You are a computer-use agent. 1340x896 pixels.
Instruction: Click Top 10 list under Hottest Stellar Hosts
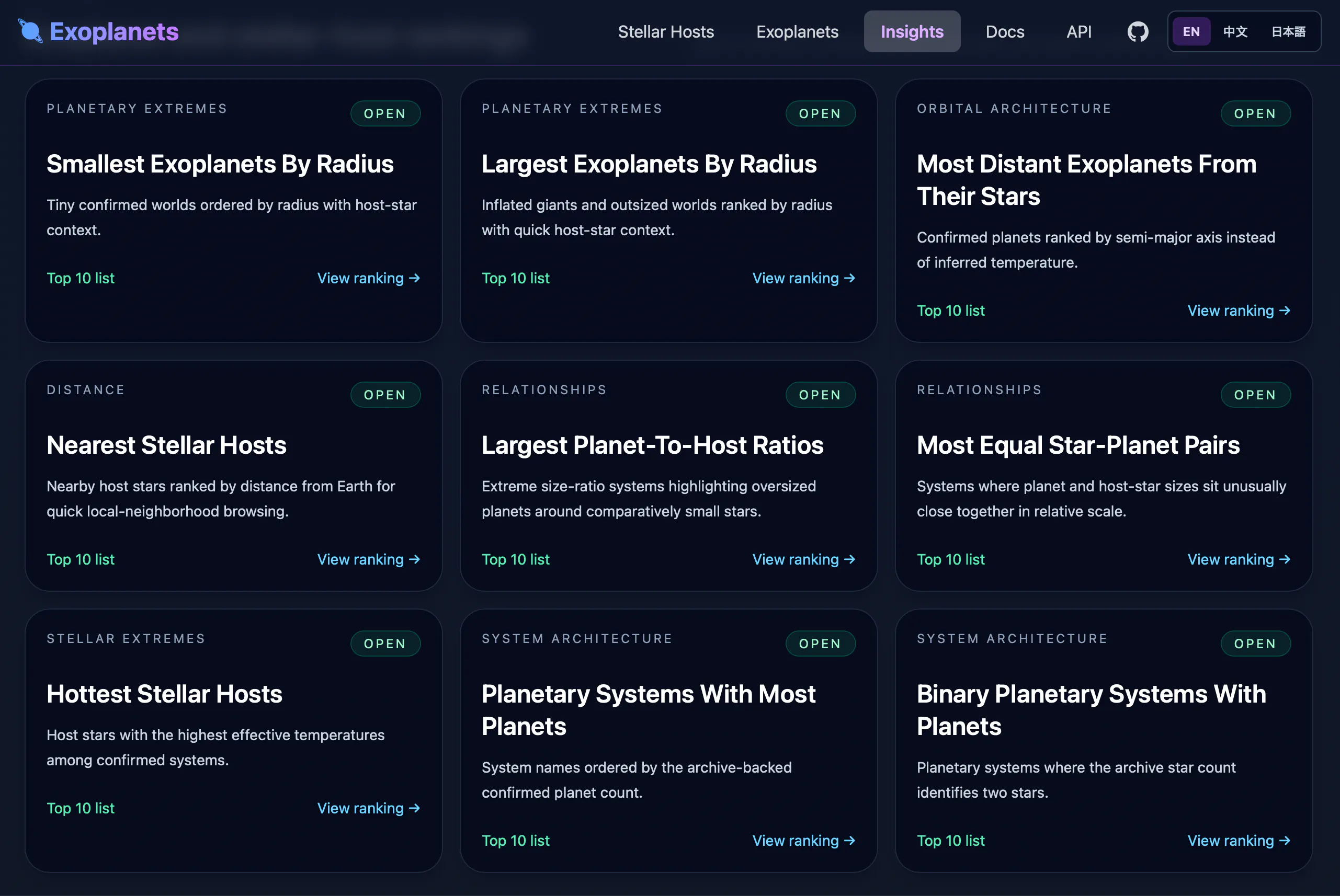coord(81,808)
